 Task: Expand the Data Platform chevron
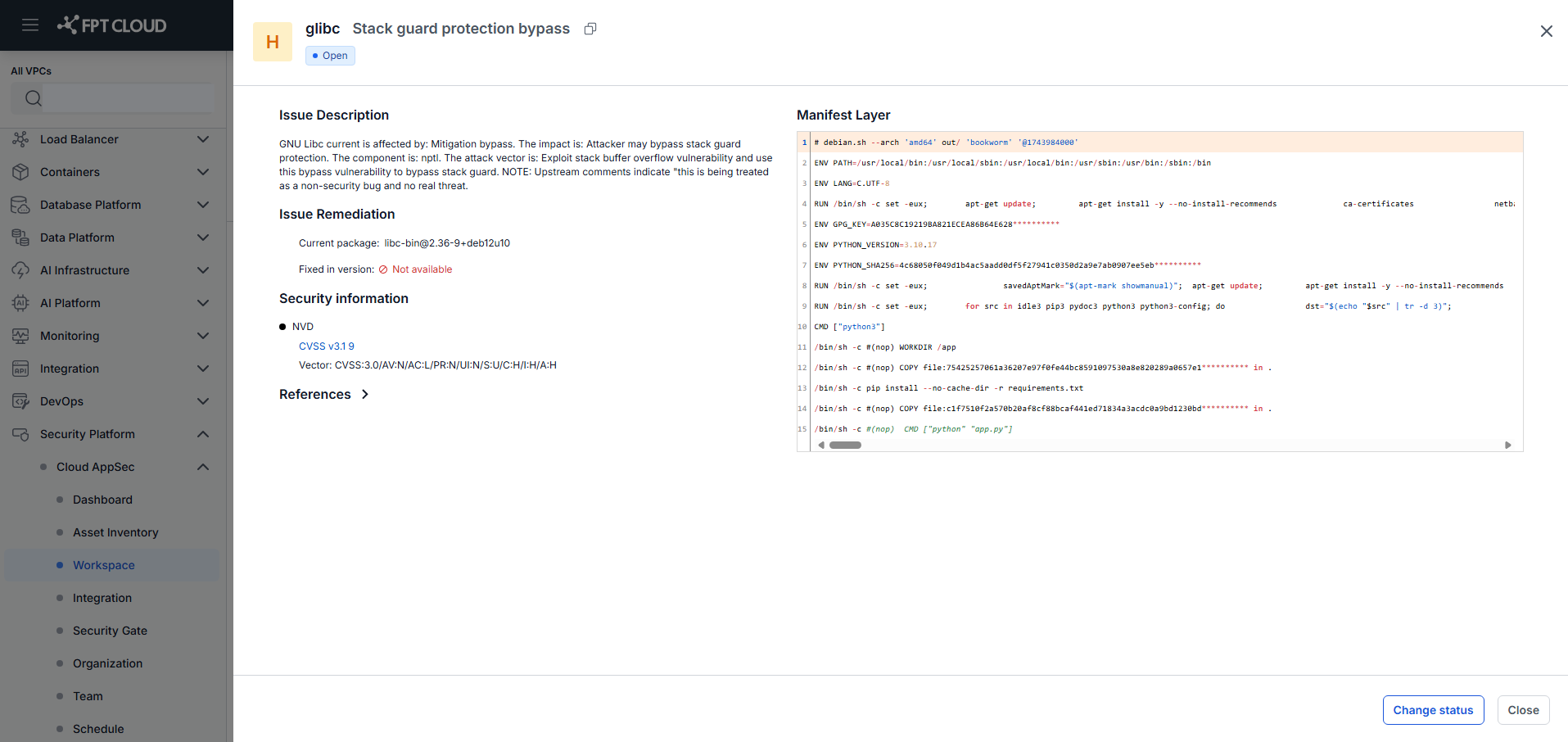(203, 238)
